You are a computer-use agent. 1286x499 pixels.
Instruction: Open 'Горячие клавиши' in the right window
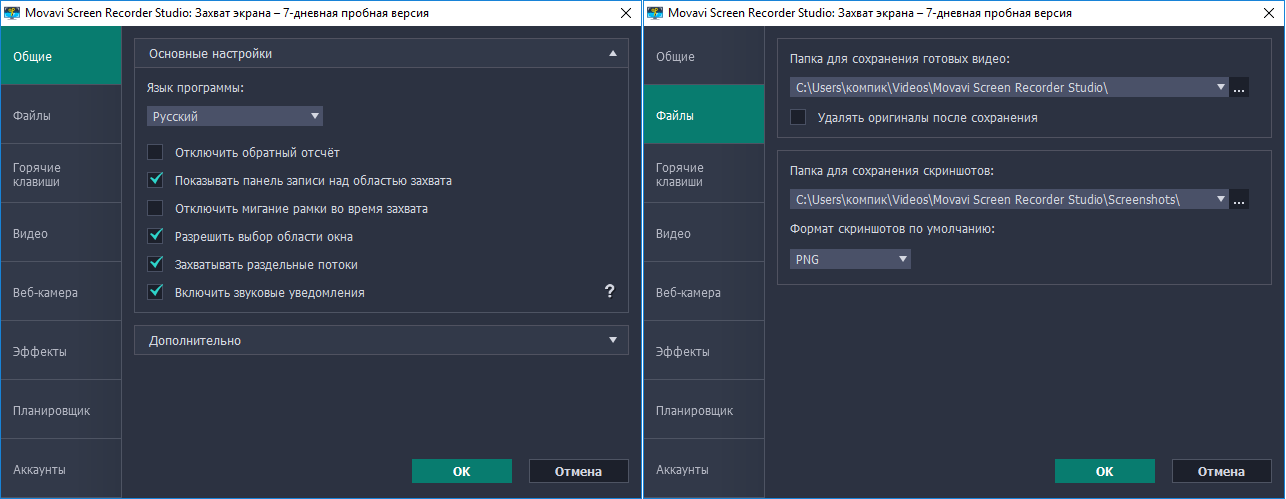point(704,174)
